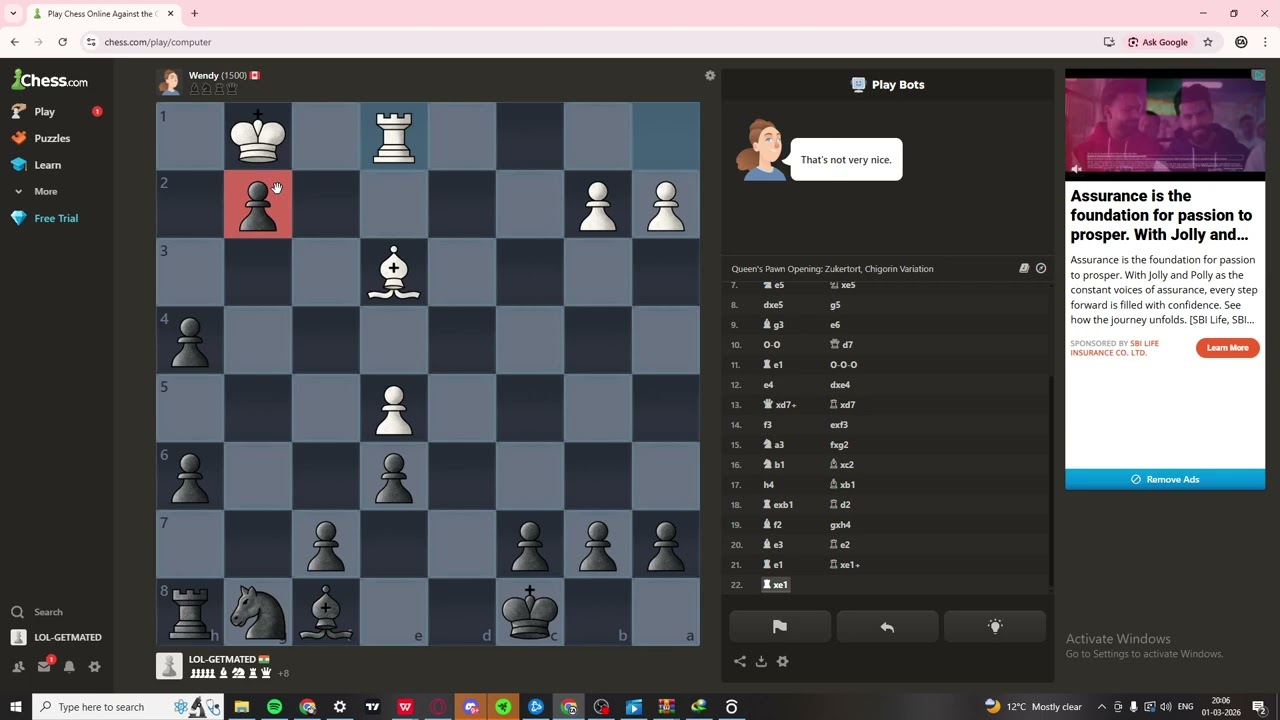Select the white rook on e1

coord(394,136)
